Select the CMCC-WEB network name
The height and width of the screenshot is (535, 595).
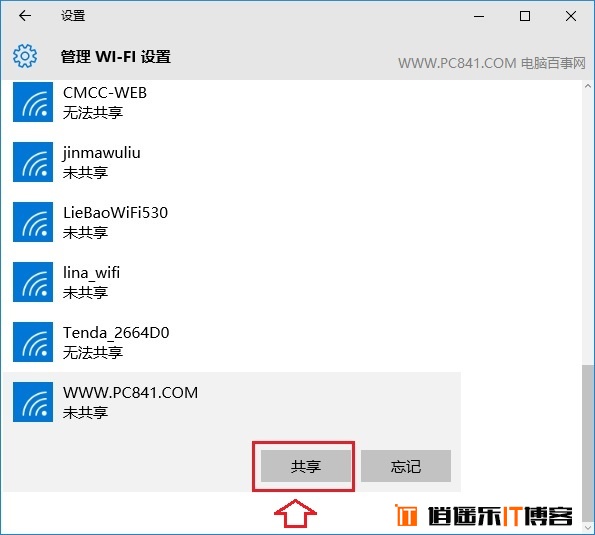pyautogui.click(x=105, y=93)
